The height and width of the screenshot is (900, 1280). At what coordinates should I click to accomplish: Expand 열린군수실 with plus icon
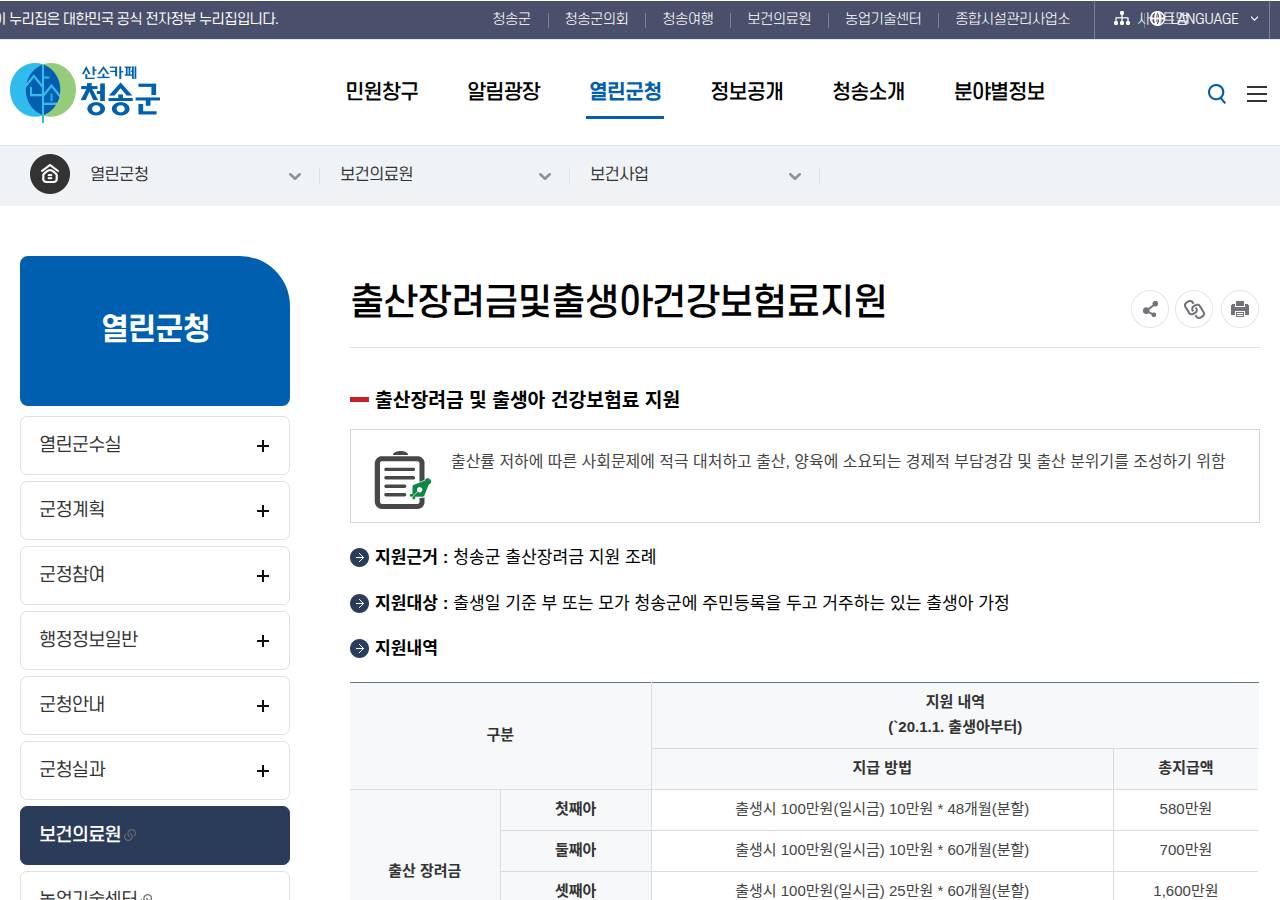point(263,446)
